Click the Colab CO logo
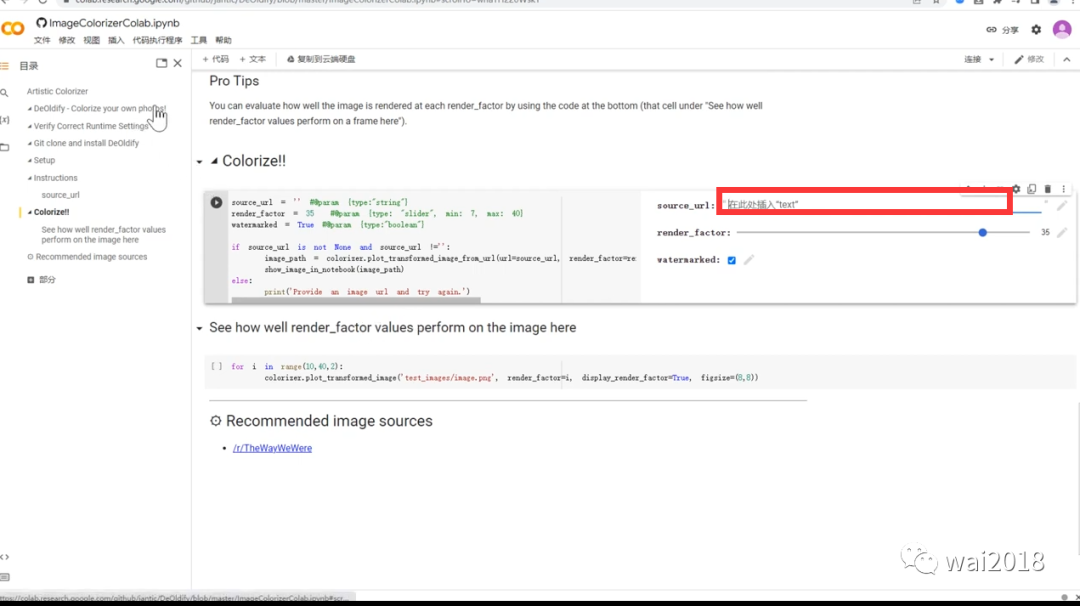This screenshot has height=606, width=1080. coord(13,29)
